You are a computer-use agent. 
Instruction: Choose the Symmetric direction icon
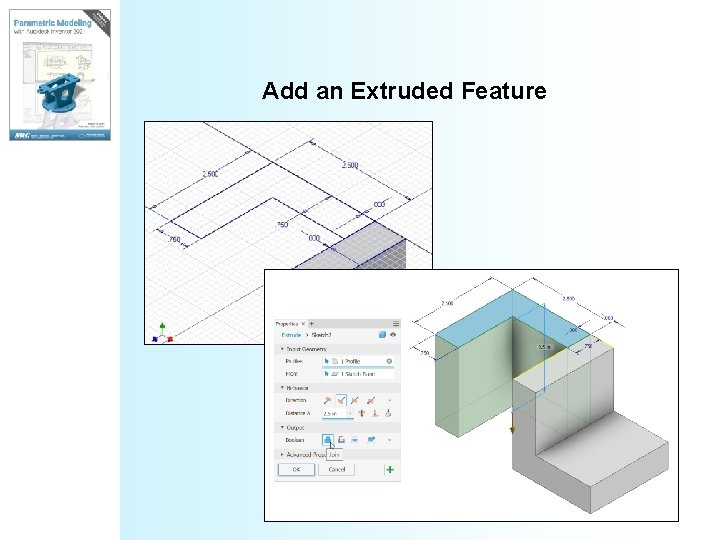point(354,400)
